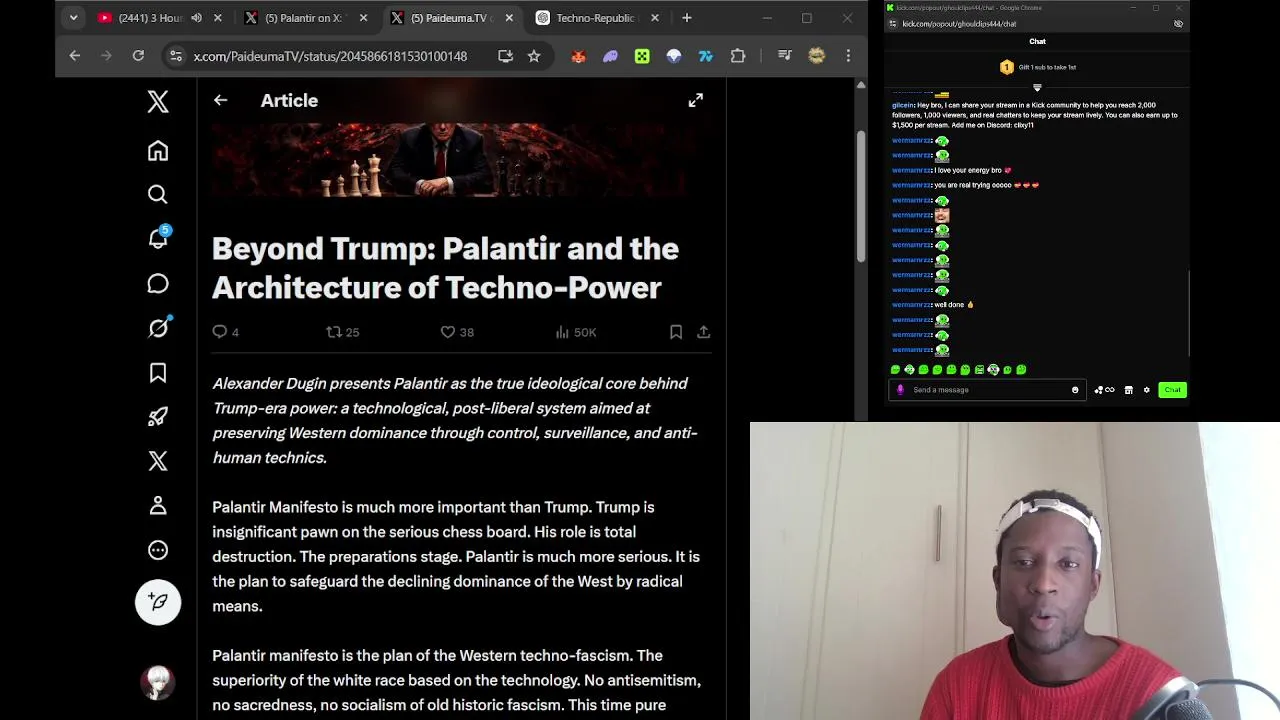Click username gilcein in Kick chat
This screenshot has width=1280, height=720.
point(903,105)
